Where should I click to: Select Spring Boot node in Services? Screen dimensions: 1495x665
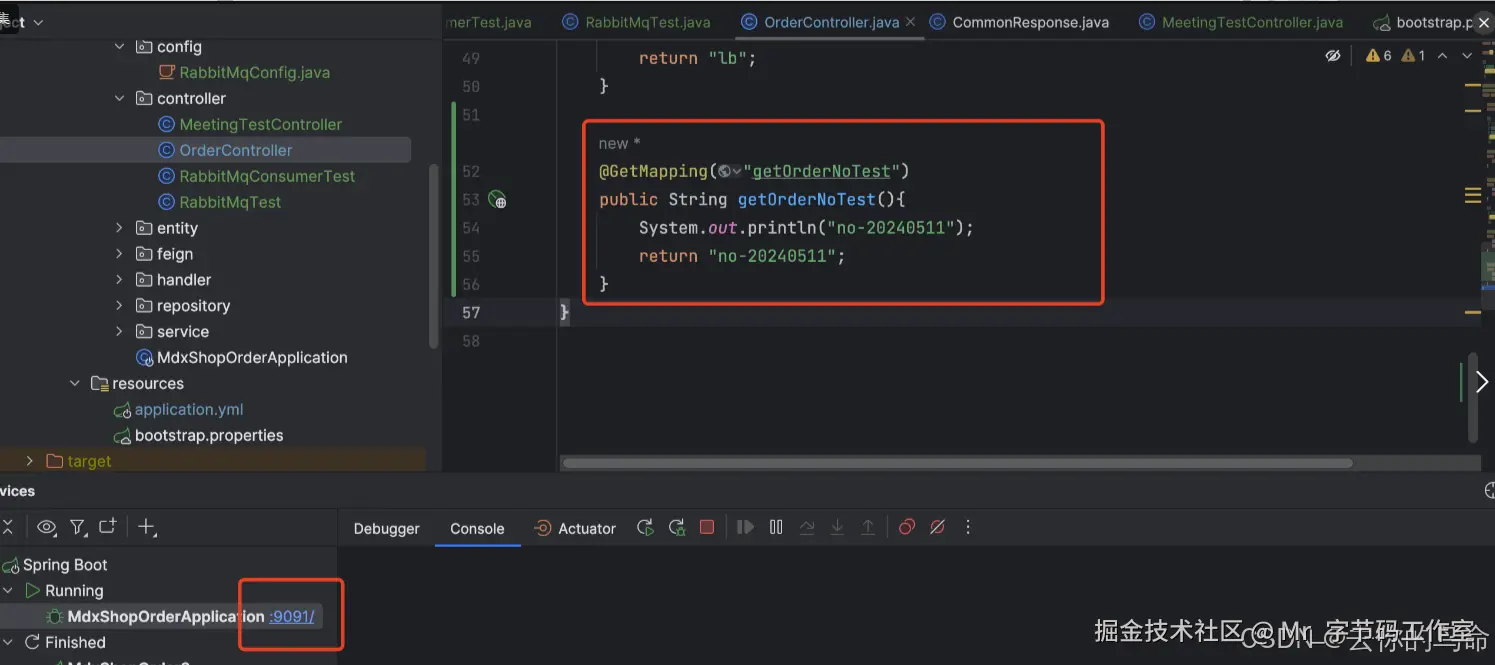point(54,565)
